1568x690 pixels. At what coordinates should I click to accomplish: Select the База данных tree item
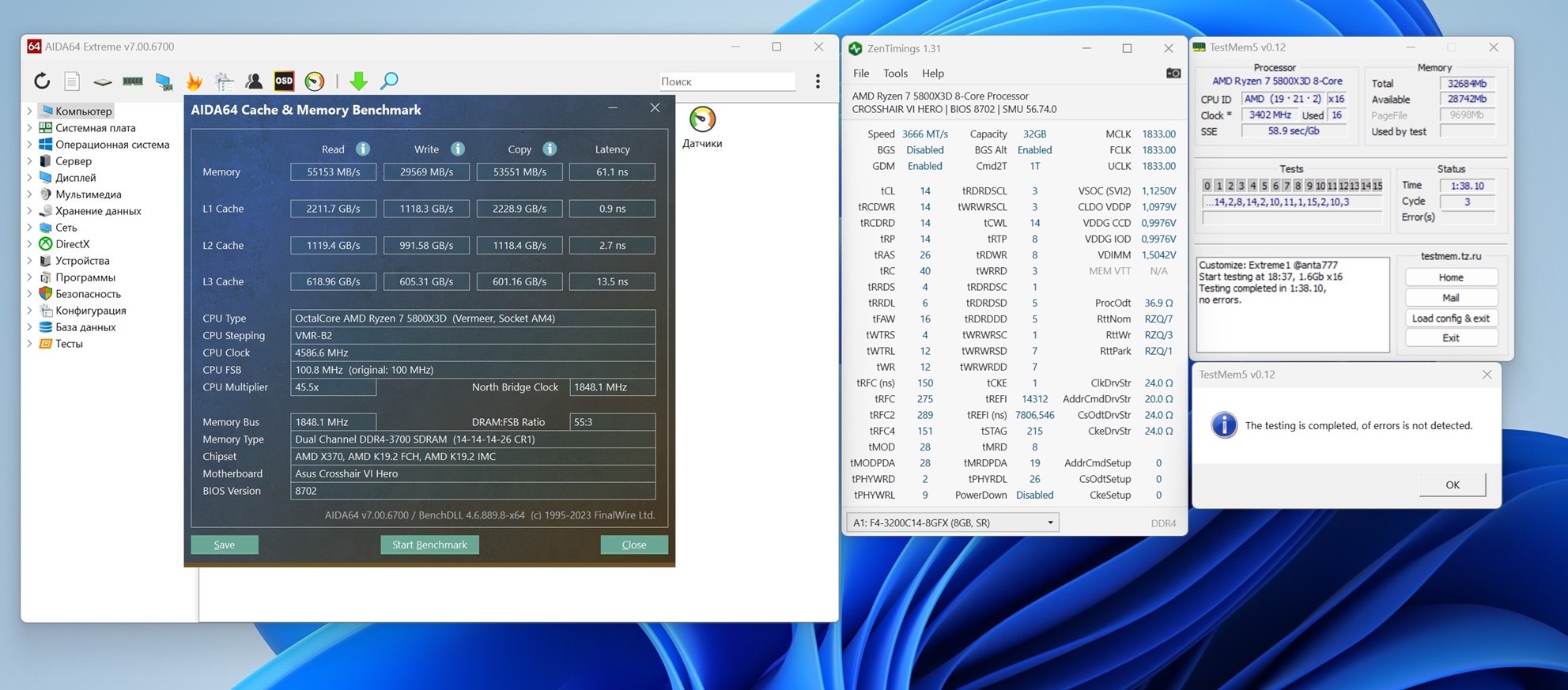85,327
